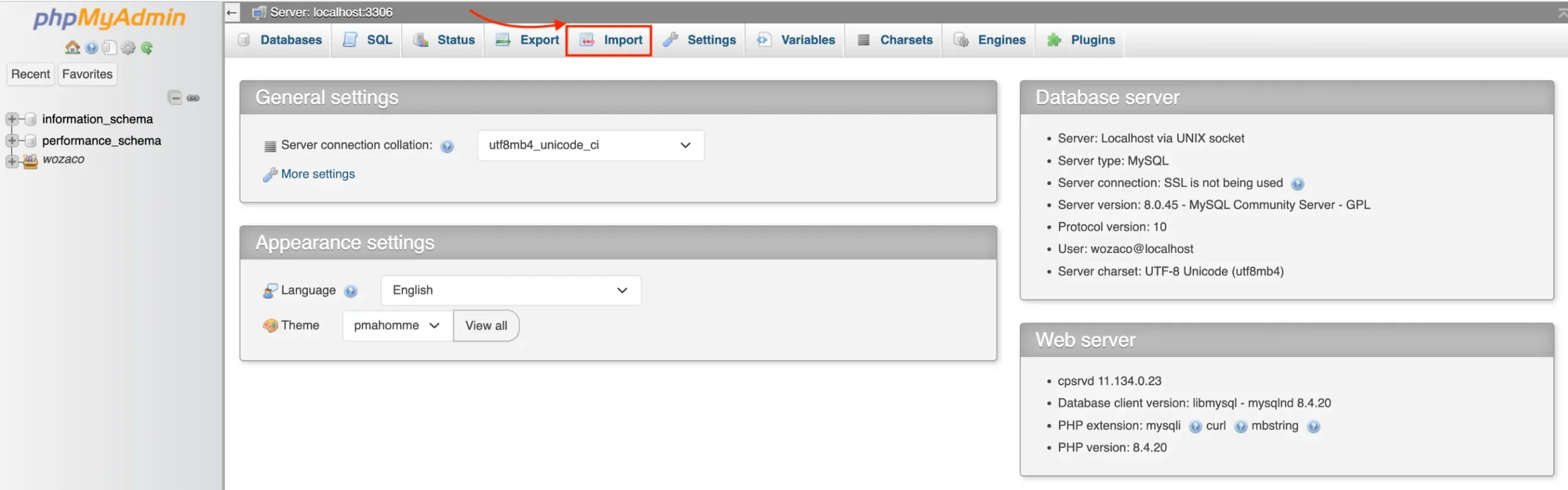Click performance_schema database cylinder icon

coord(31,140)
